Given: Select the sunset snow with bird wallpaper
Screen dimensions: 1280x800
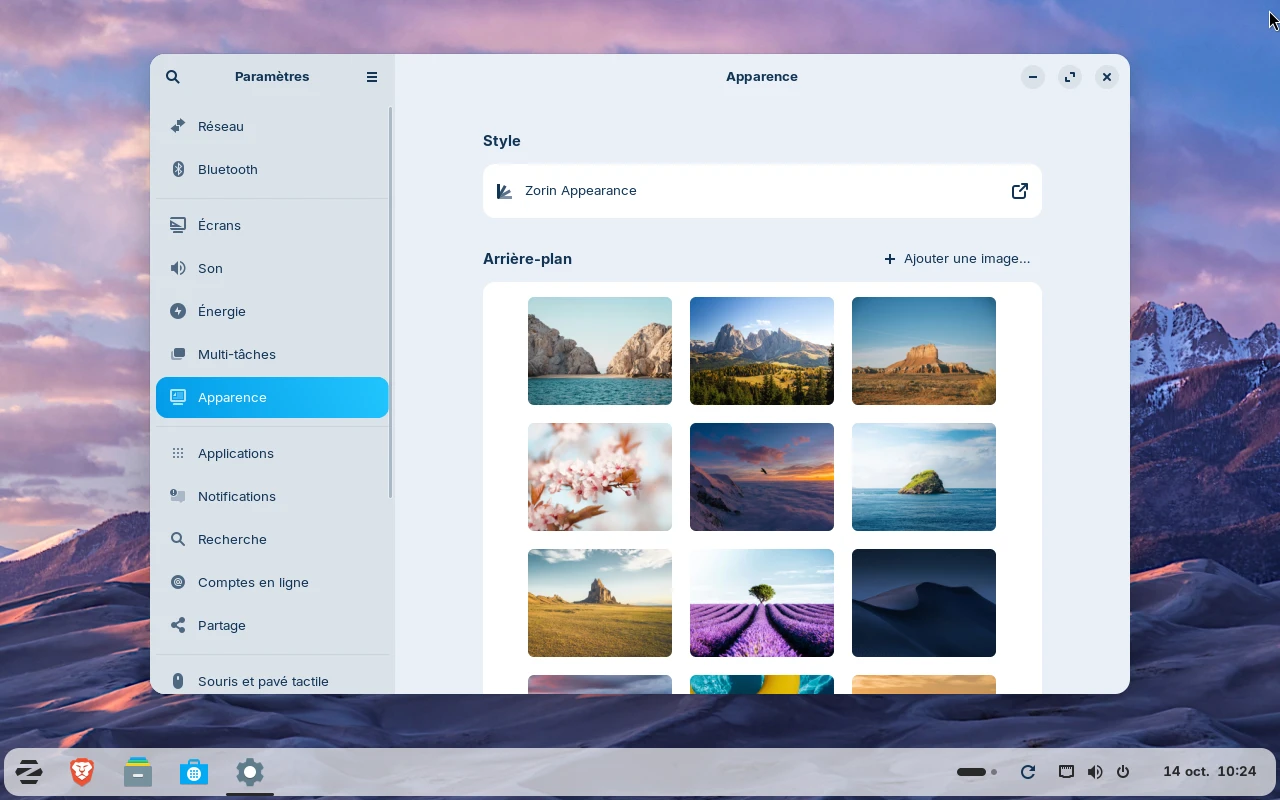Looking at the screenshot, I should click(x=762, y=477).
